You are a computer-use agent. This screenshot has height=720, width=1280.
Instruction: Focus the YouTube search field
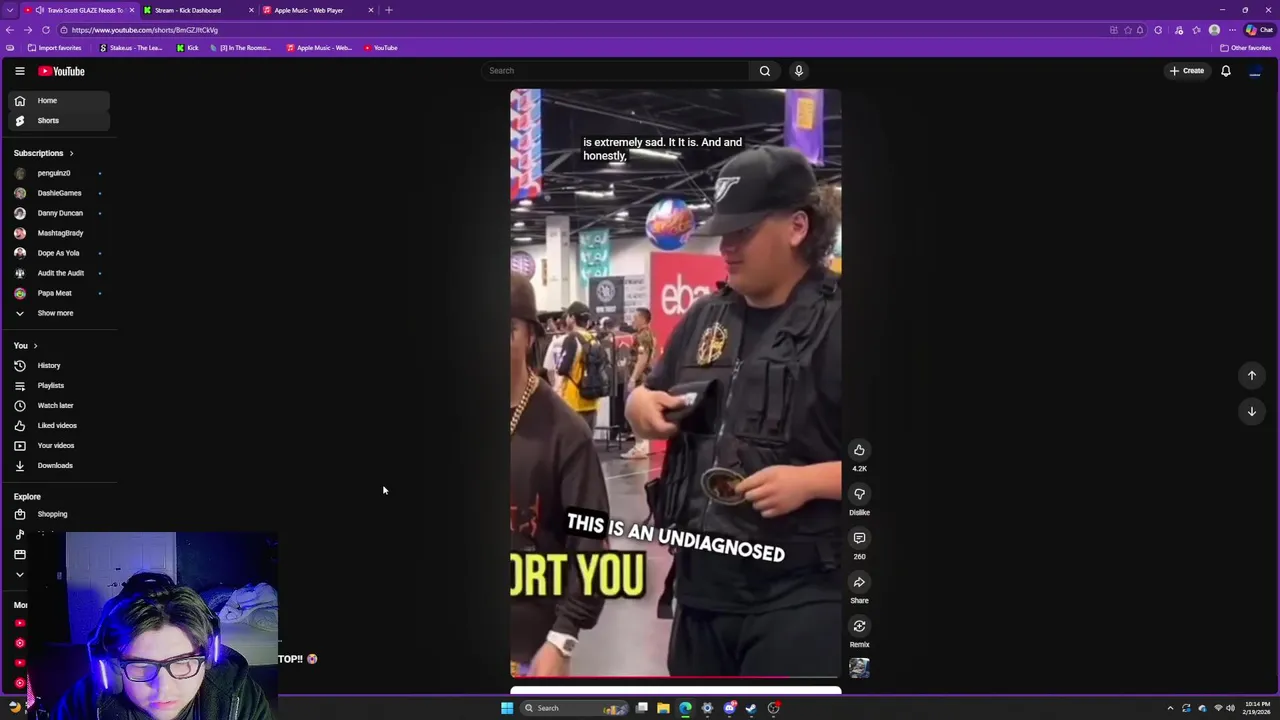(x=615, y=71)
